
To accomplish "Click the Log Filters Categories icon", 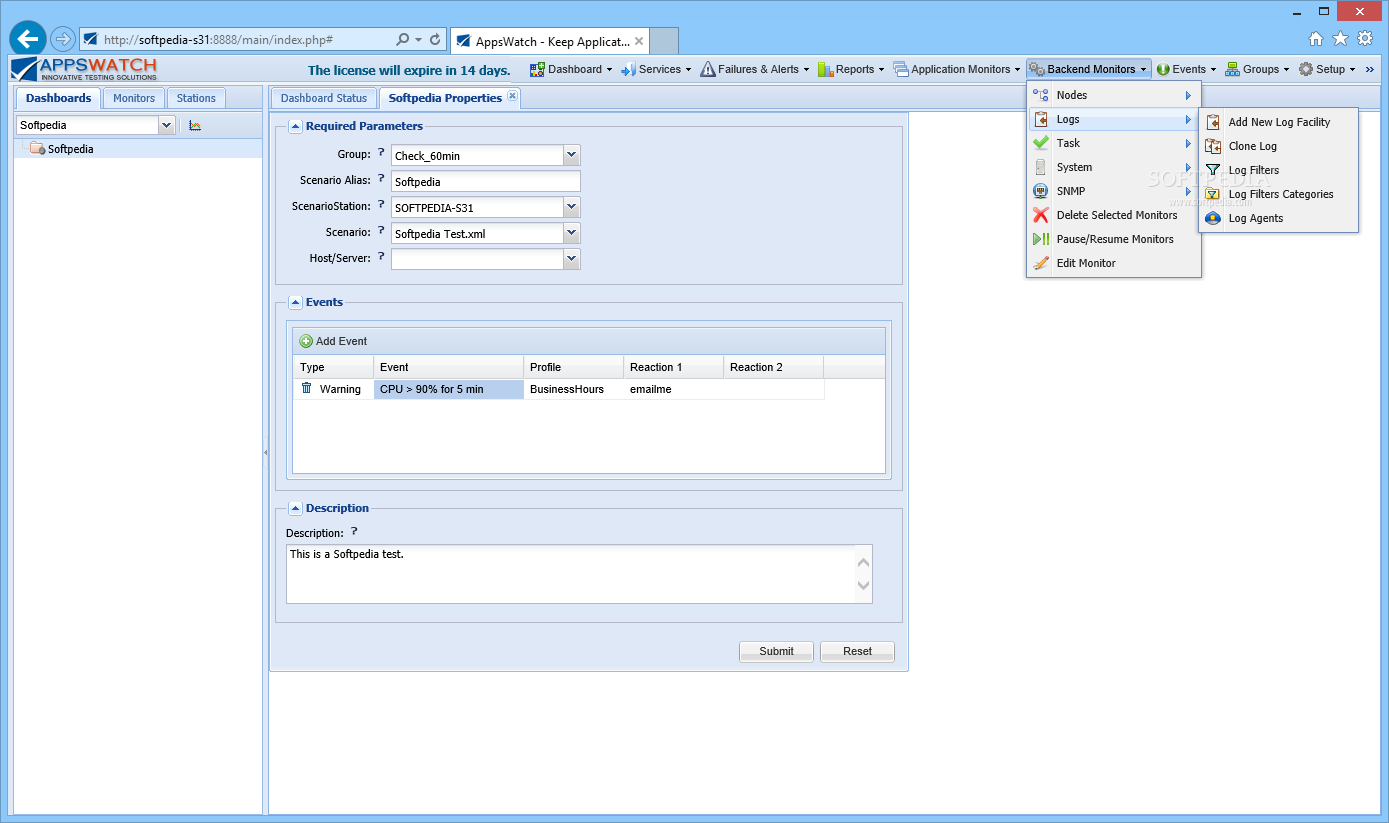I will (1213, 194).
